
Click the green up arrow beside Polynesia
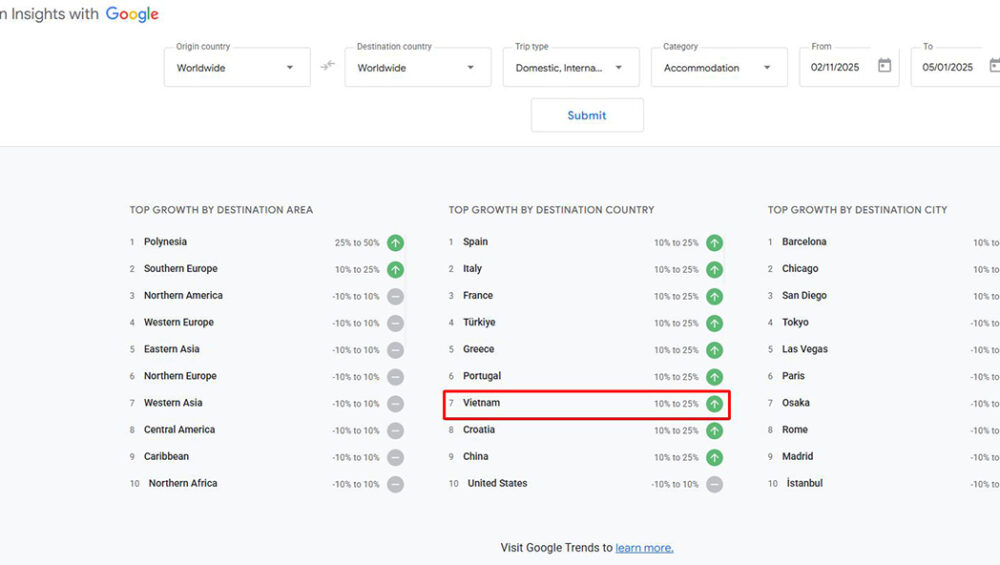(396, 243)
